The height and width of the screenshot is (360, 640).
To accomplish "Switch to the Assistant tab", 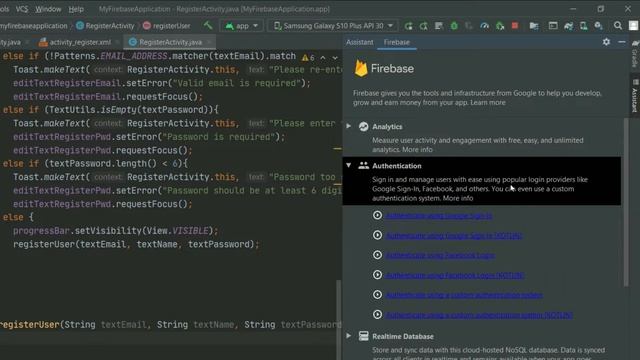I will tap(360, 42).
